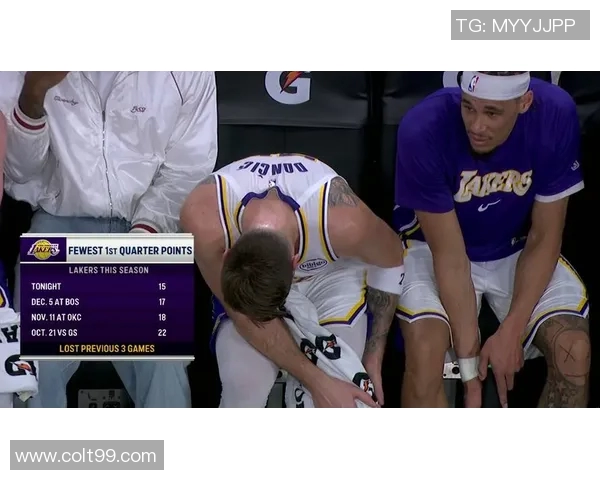Click the Gatorade G logo behind bench
600x480 pixels.
coord(288,87)
